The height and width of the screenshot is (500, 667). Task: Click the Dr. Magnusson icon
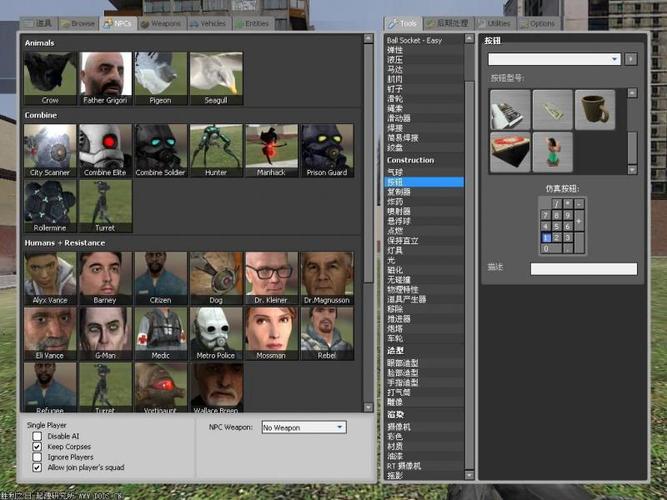(x=327, y=278)
